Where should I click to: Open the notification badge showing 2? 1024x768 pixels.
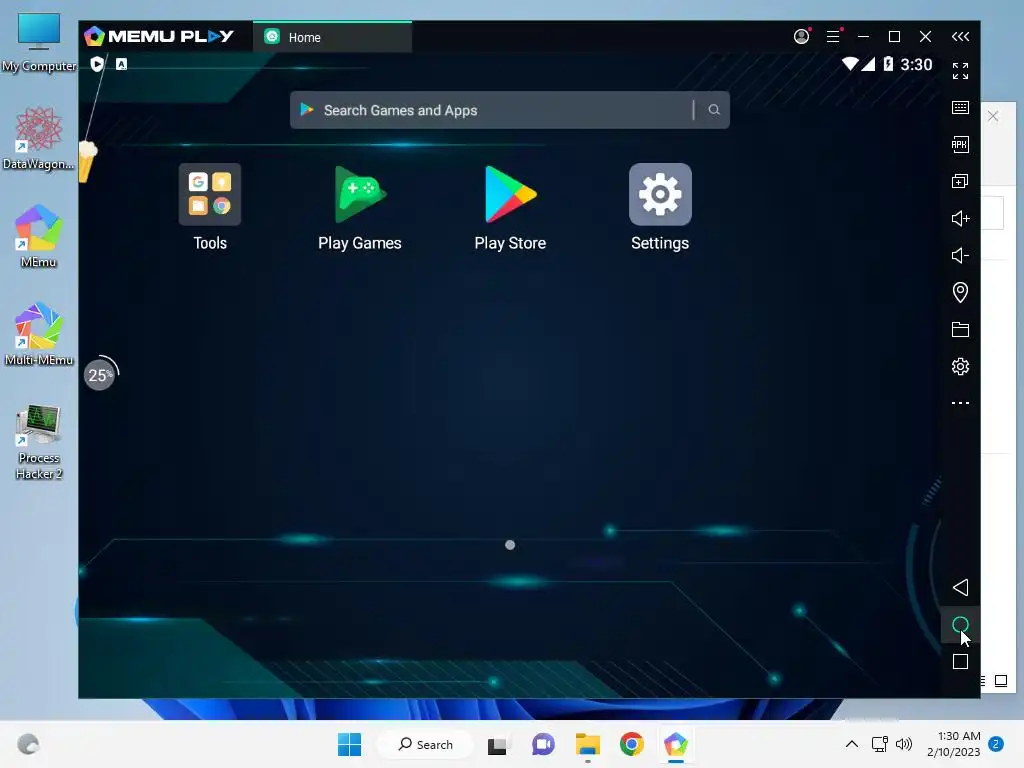tap(996, 744)
